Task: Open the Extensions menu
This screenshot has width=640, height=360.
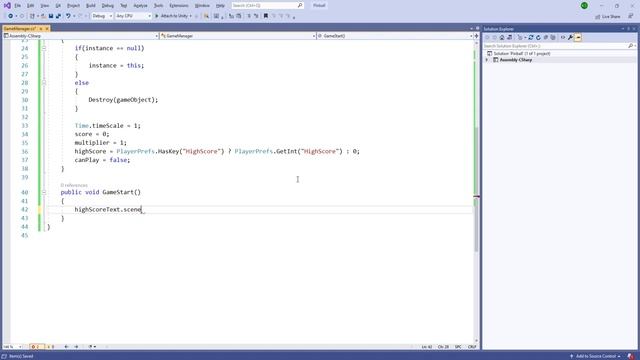Action: pos(179,6)
